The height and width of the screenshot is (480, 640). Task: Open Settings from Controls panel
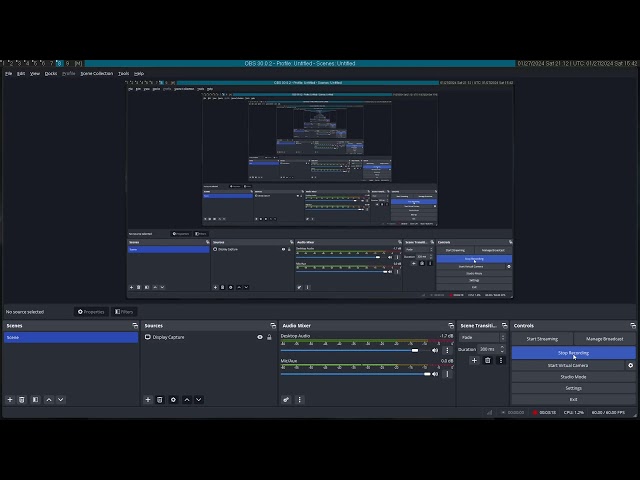573,388
